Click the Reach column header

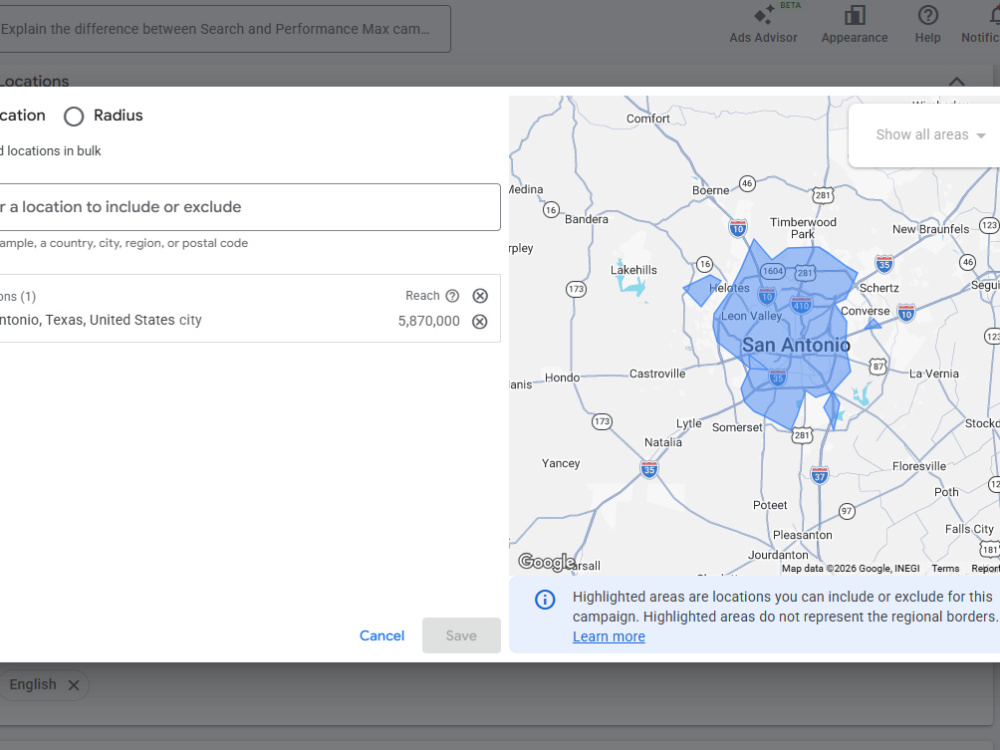click(x=422, y=296)
